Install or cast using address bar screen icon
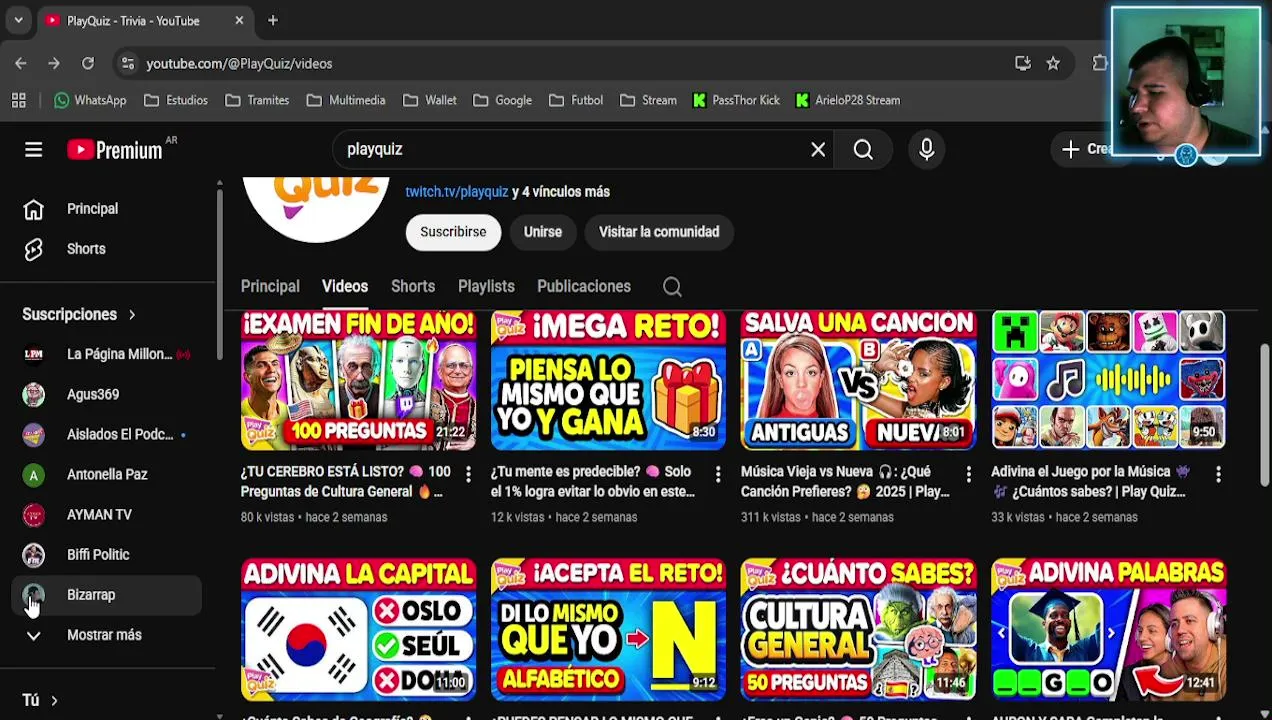Image resolution: width=1272 pixels, height=720 pixels. [1022, 63]
